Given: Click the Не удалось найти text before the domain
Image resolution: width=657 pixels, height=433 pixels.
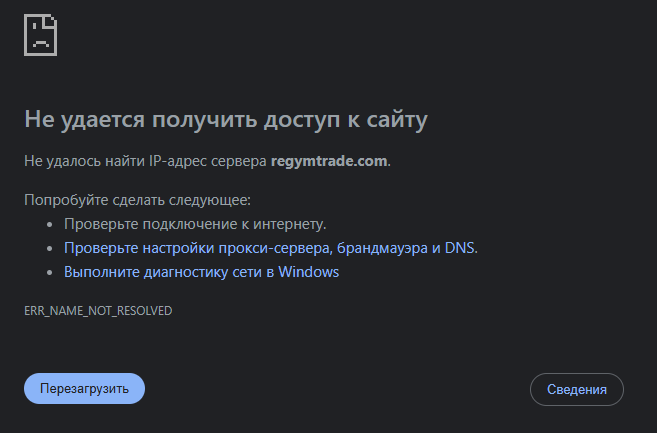Looking at the screenshot, I should [76, 160].
